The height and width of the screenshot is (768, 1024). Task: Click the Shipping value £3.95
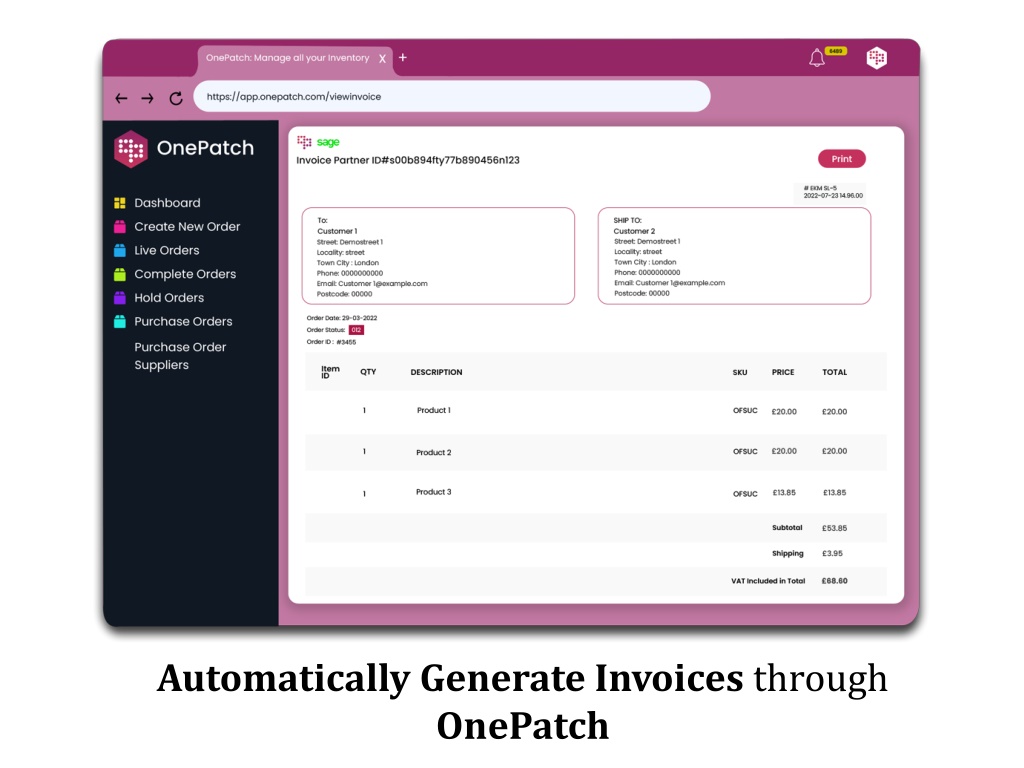click(832, 553)
